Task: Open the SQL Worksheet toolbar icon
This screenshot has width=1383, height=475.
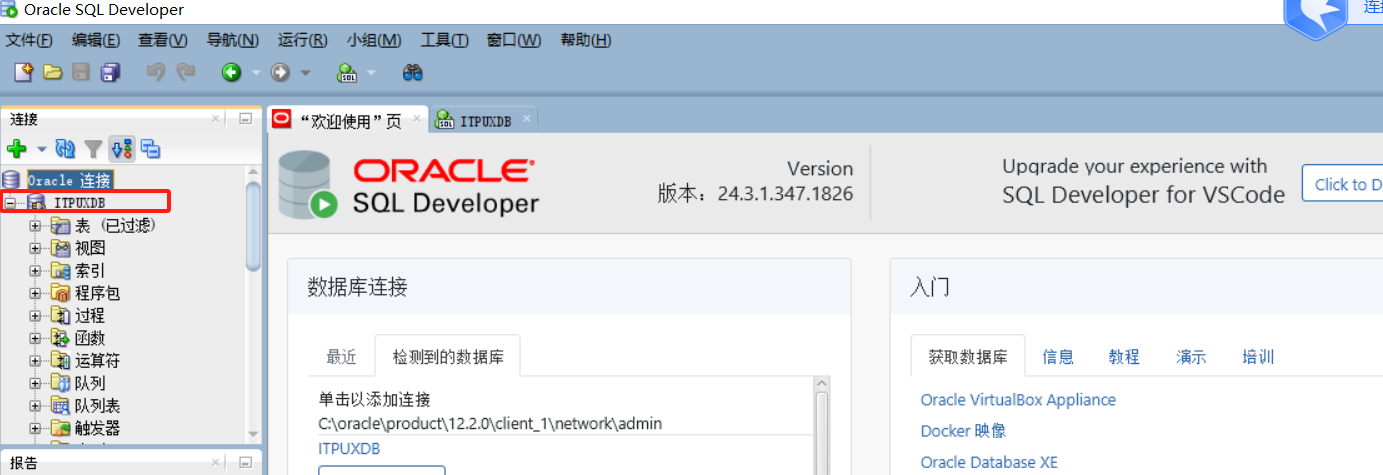Action: [347, 72]
